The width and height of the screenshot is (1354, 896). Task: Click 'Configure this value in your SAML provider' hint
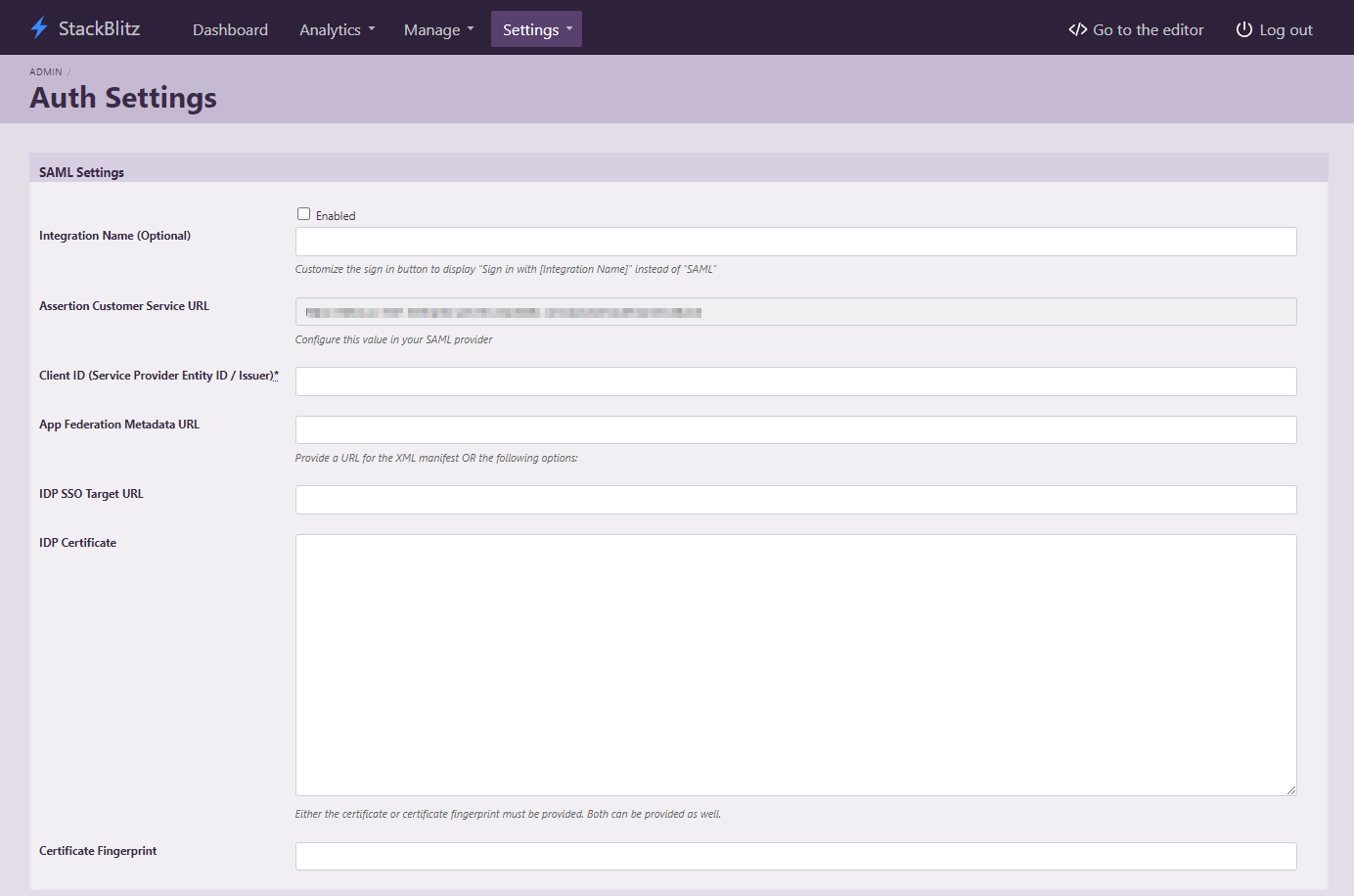[x=393, y=340]
